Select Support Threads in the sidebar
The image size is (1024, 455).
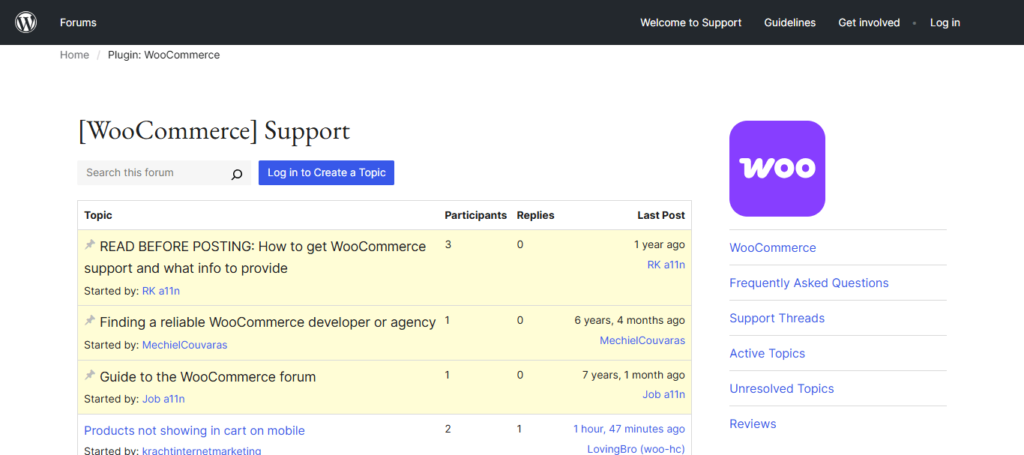click(776, 318)
